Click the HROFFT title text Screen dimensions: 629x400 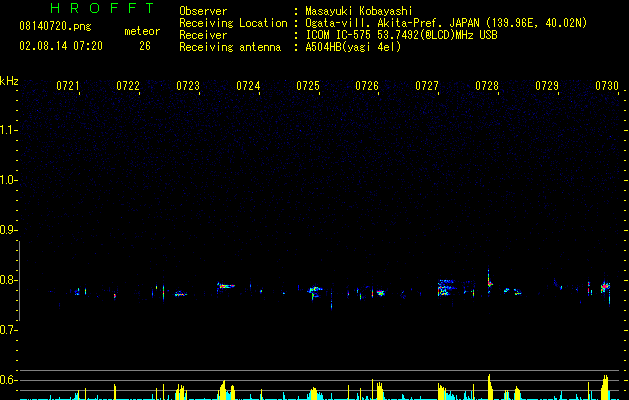(103, 8)
